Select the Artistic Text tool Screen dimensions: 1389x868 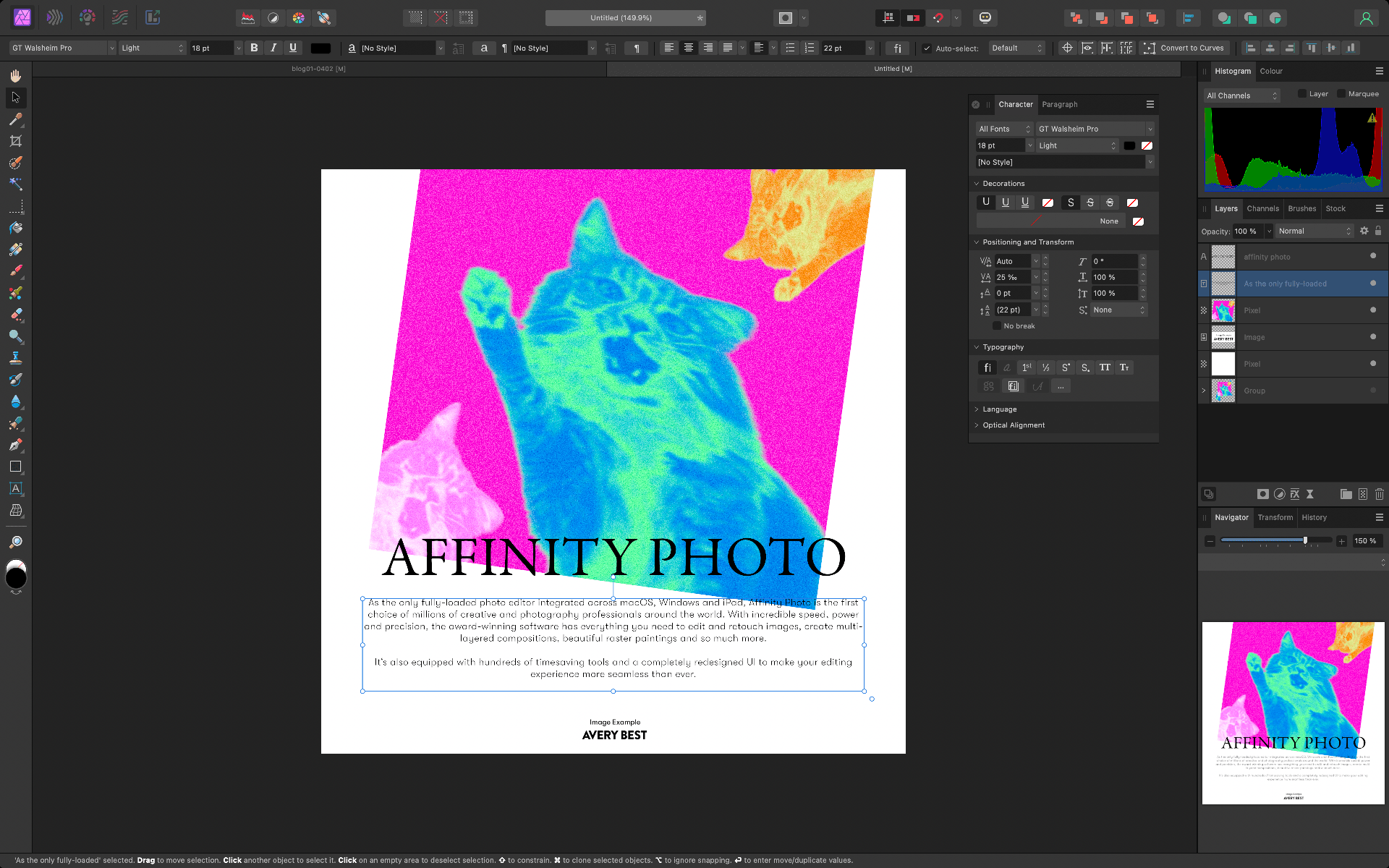coord(15,488)
